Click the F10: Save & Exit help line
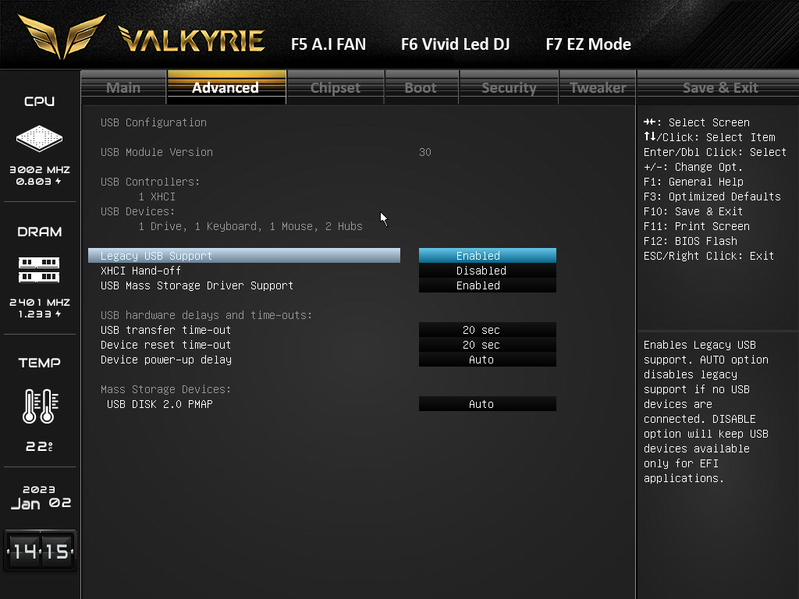 [693, 211]
